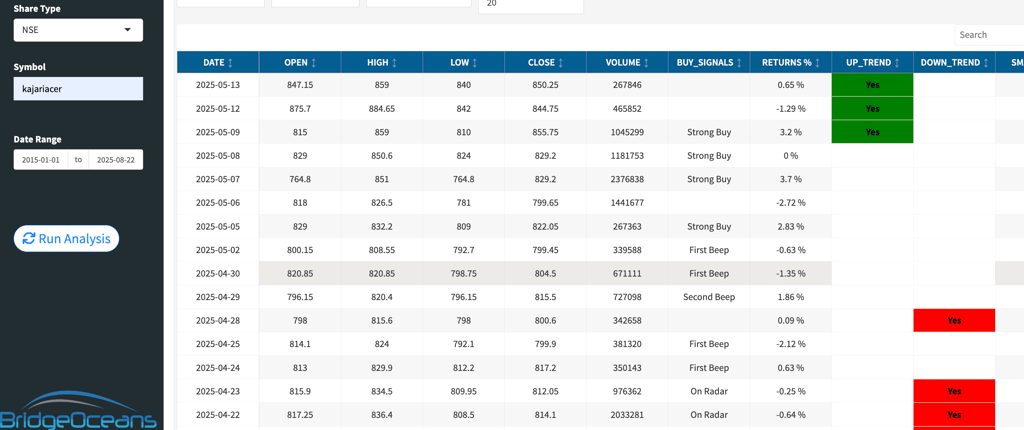Click refresh icon in Run Analysis button
The height and width of the screenshot is (430, 1024).
pyautogui.click(x=29, y=239)
